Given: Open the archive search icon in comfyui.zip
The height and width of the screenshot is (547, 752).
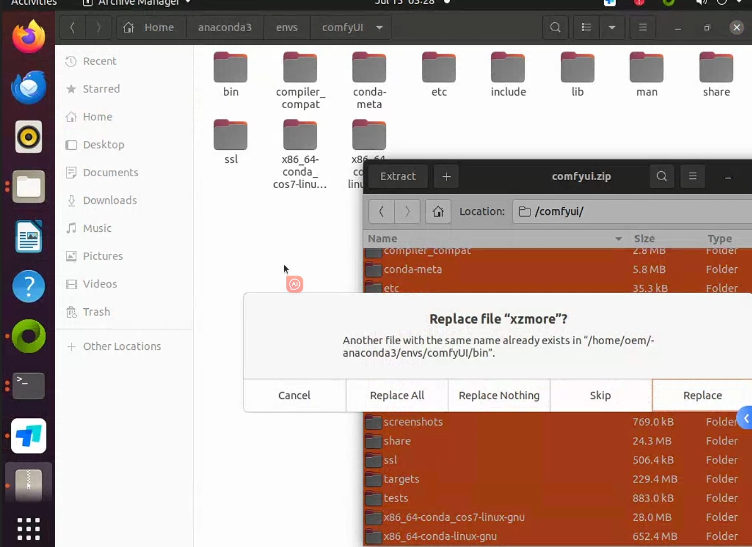Looking at the screenshot, I should click(661, 176).
